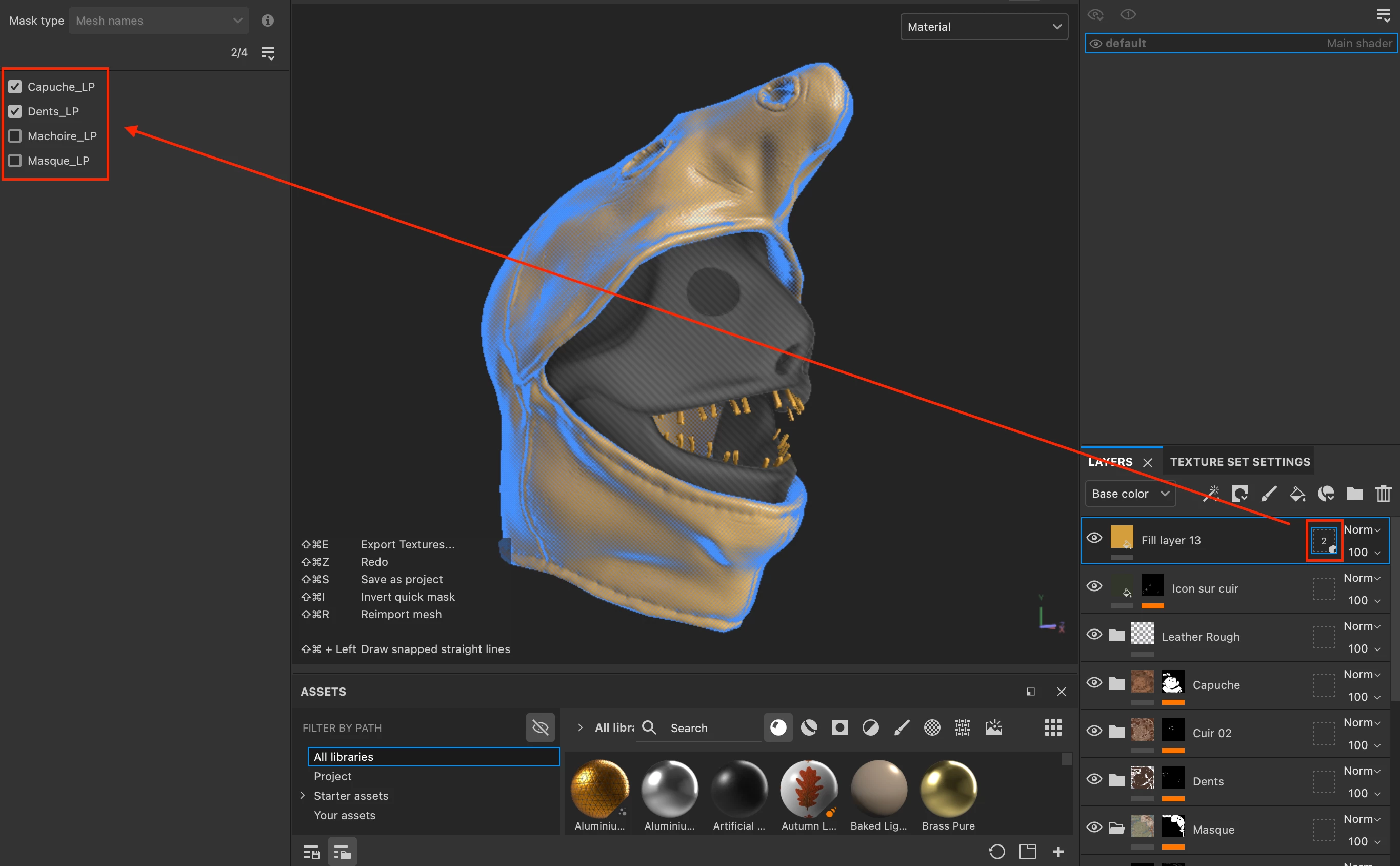Click the add fill layer bucket icon
Image resolution: width=1400 pixels, height=866 pixels.
click(1297, 493)
